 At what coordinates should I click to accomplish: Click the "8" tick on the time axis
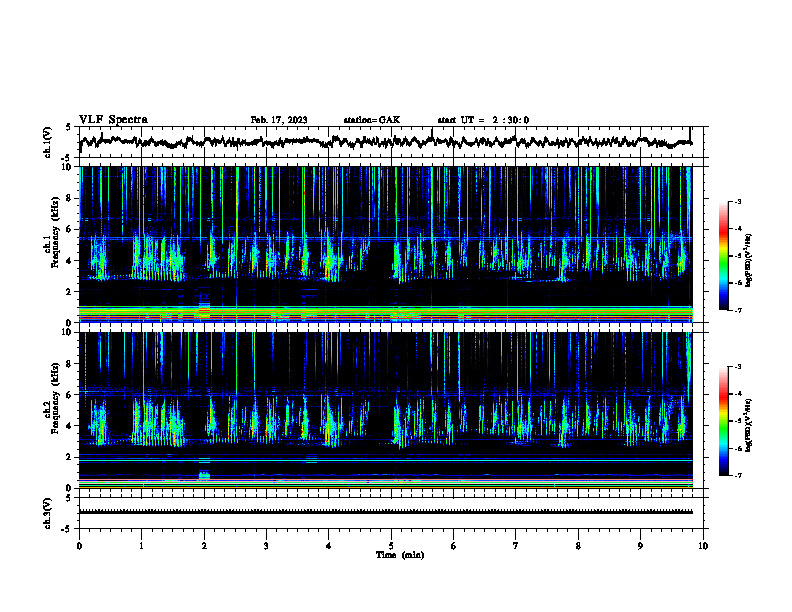coord(578,546)
